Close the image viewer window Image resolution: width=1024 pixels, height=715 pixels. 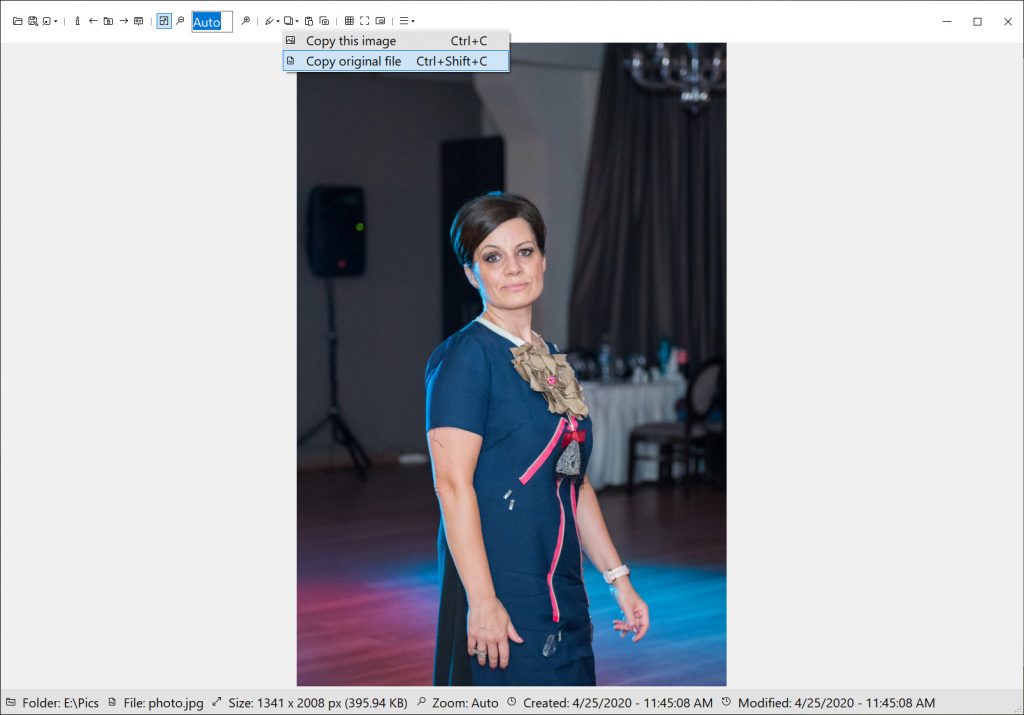click(x=1008, y=22)
